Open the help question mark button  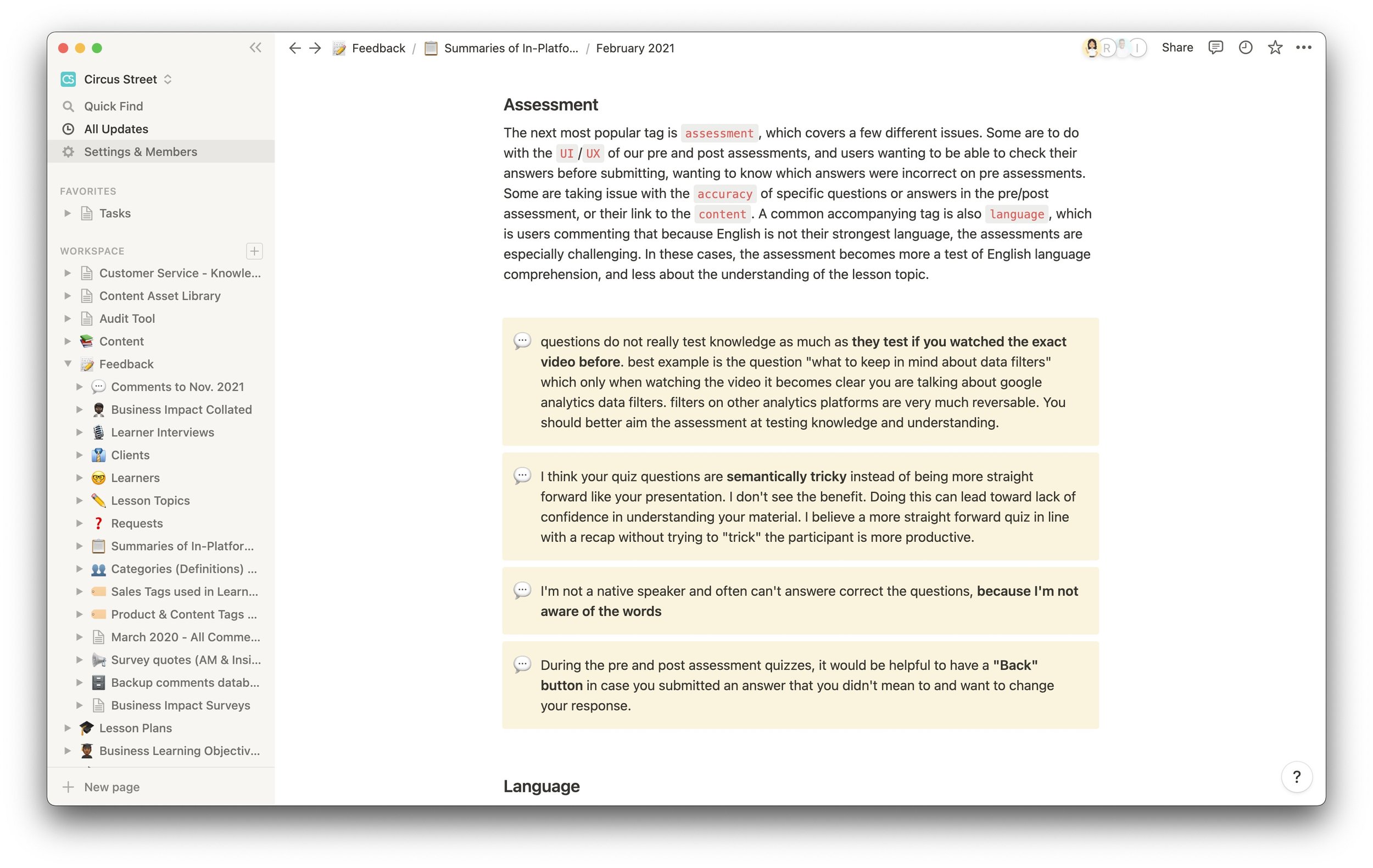(1296, 776)
